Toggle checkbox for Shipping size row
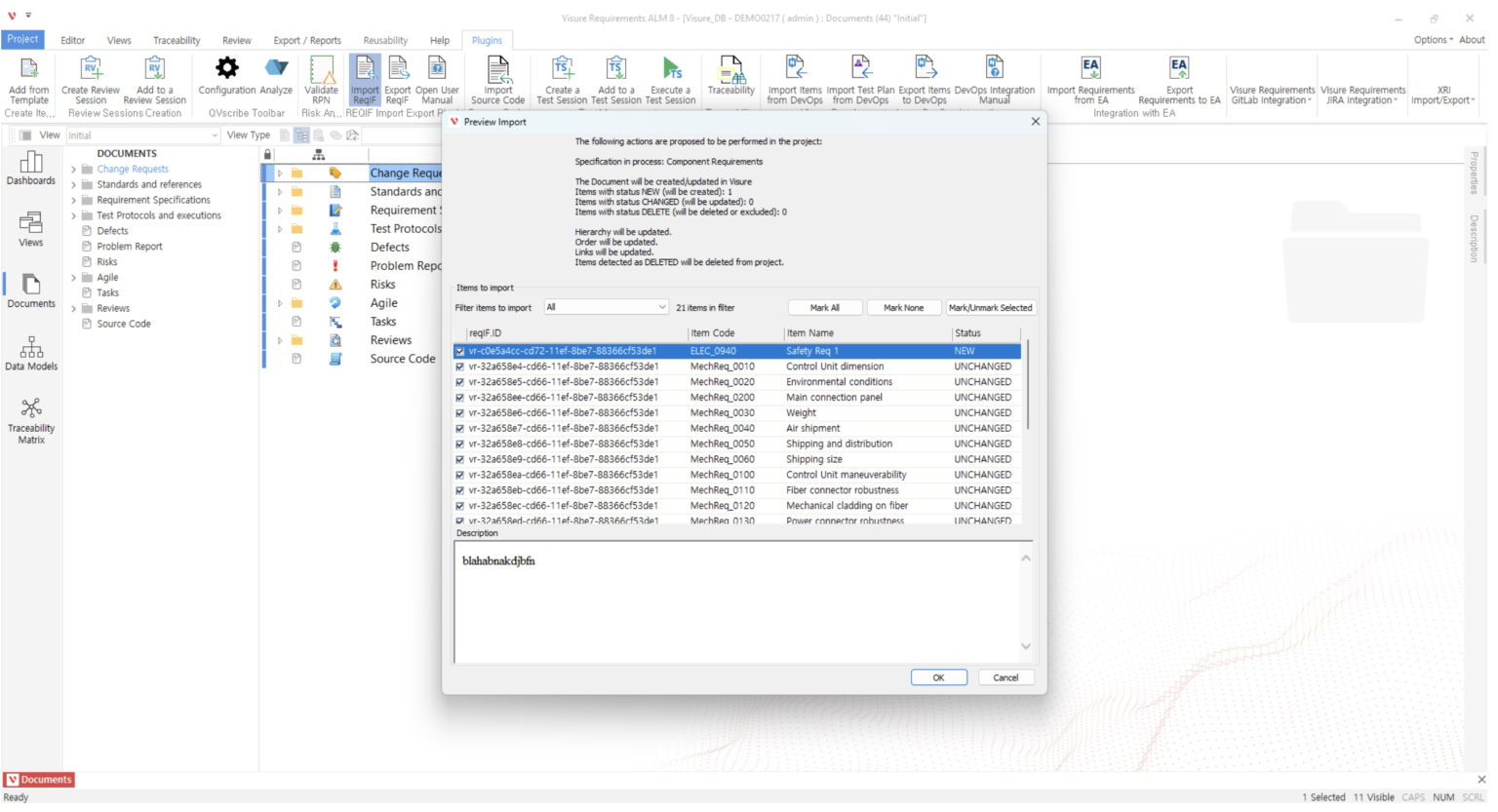The width and height of the screenshot is (1498, 812). pos(460,460)
